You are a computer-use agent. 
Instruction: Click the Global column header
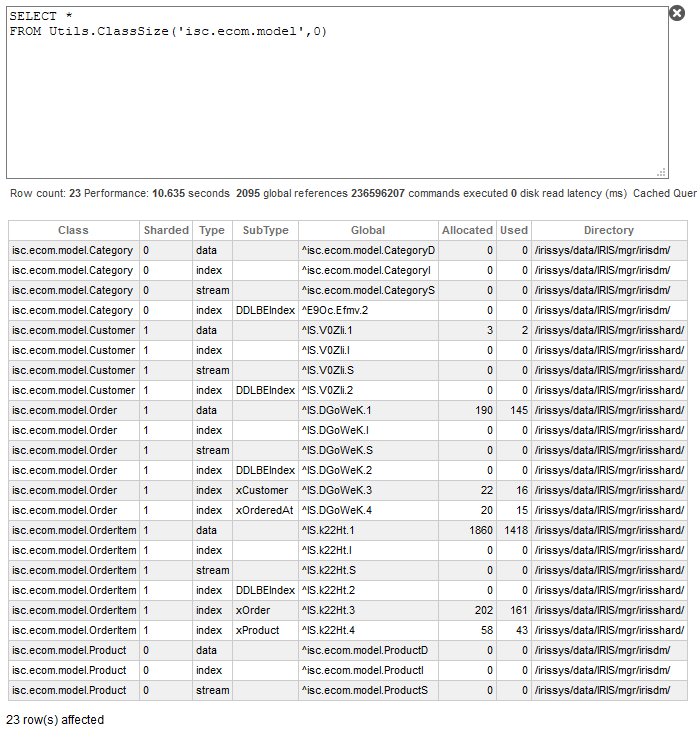367,230
